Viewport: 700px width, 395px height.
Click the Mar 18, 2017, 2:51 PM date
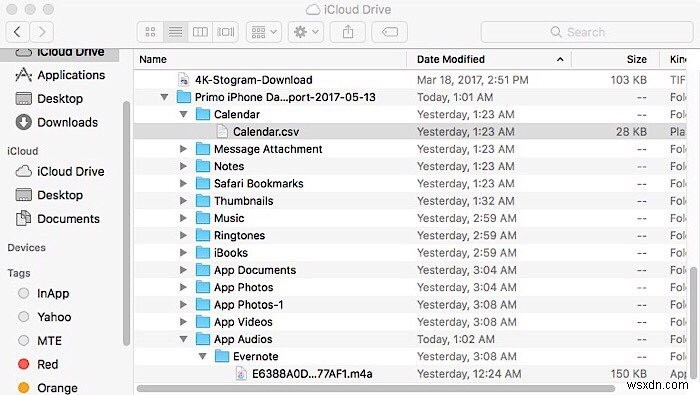tap(473, 80)
